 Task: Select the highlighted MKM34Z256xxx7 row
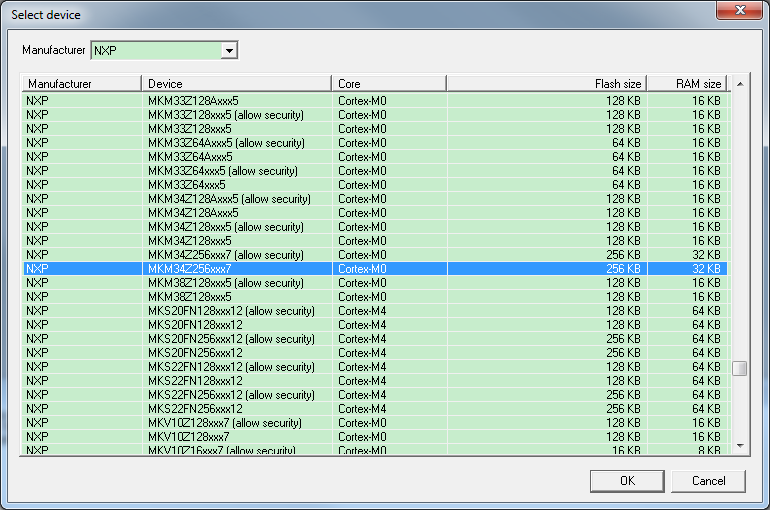click(x=375, y=268)
